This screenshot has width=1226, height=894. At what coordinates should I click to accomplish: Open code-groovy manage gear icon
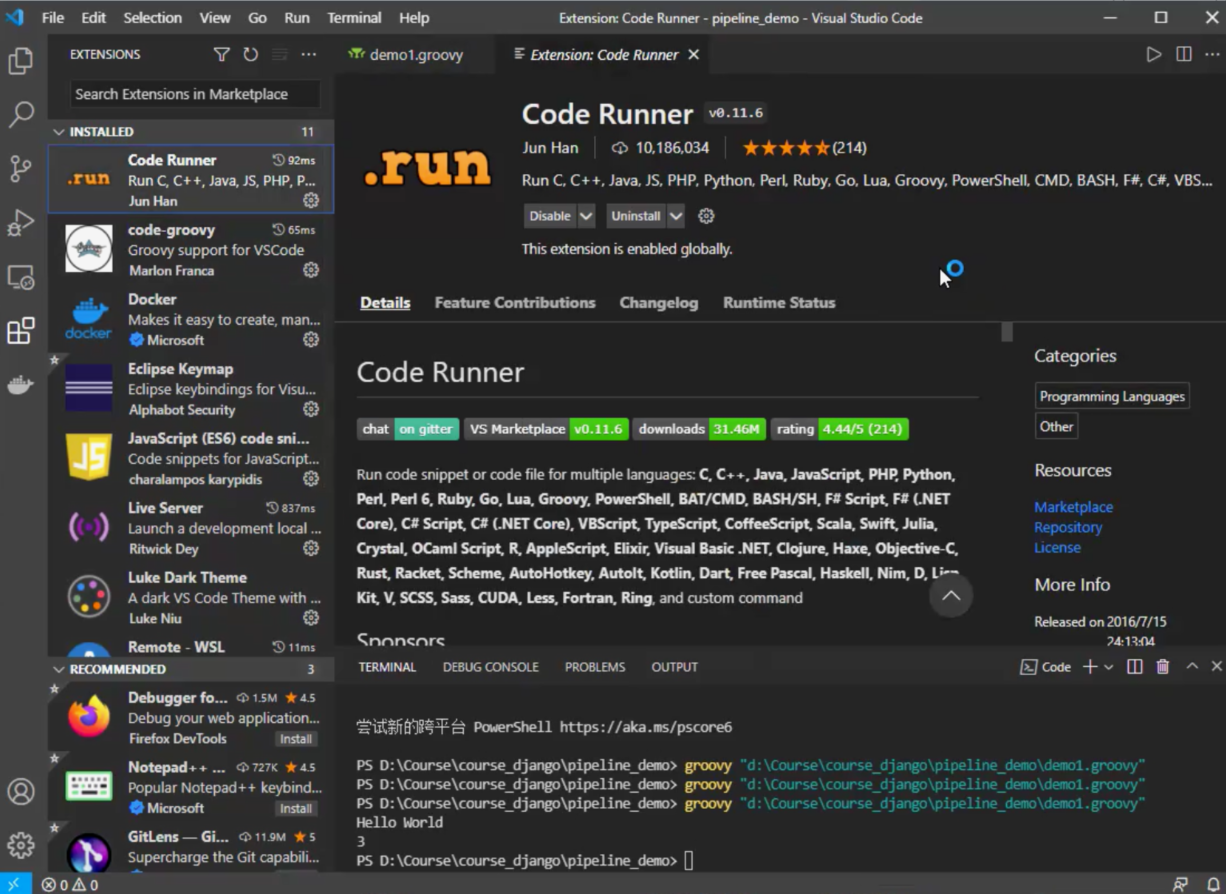pos(311,270)
